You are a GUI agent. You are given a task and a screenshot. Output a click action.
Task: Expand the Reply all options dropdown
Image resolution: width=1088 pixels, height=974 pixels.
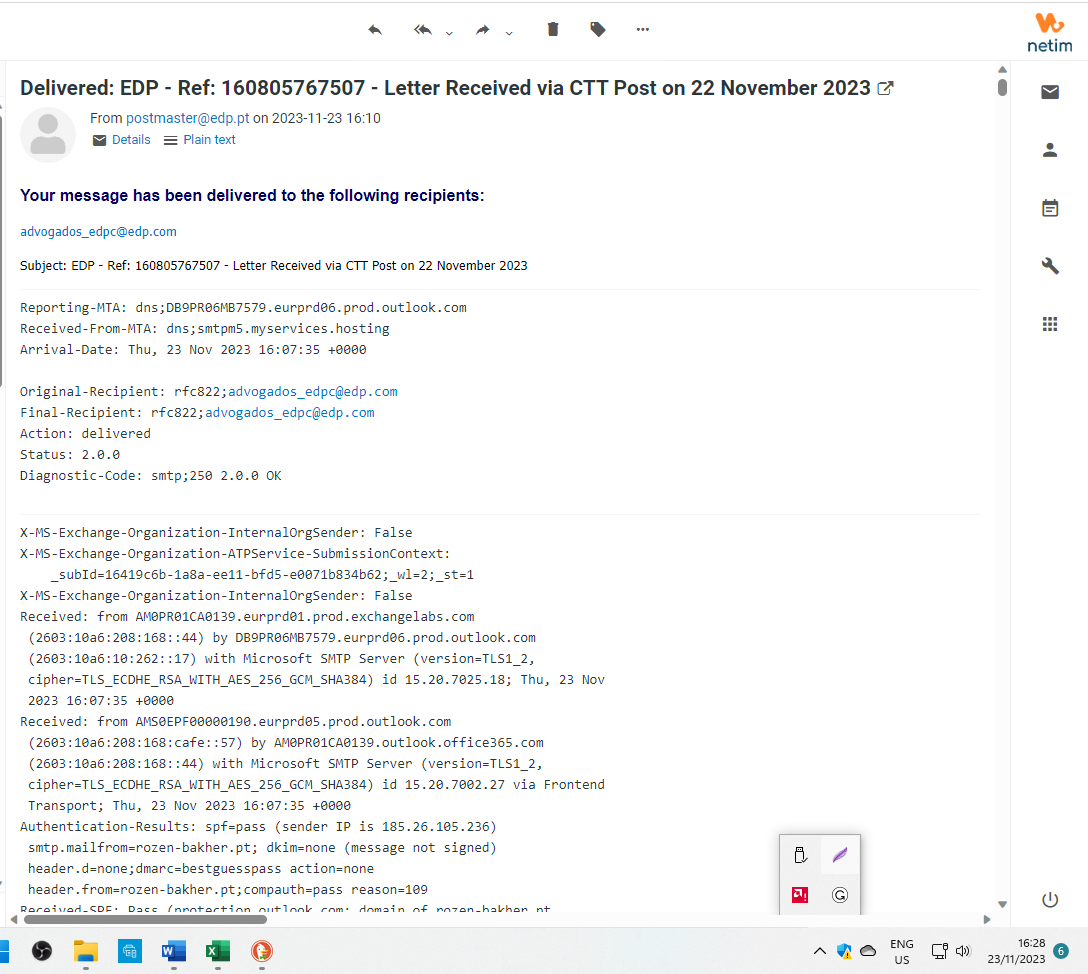(449, 33)
